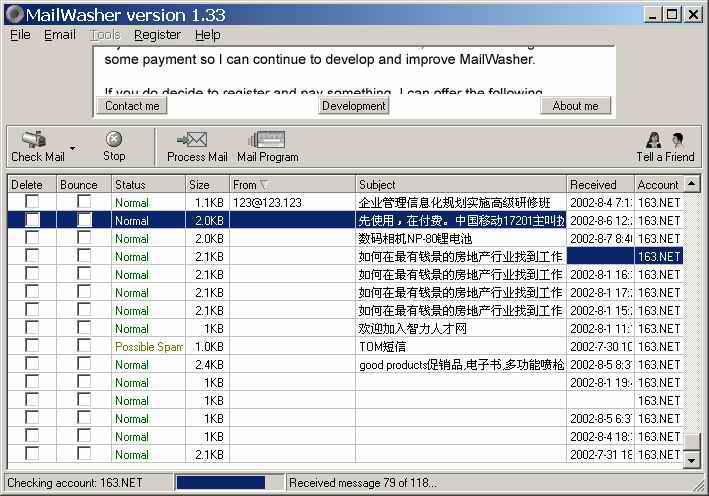Click the Development button
The image size is (709, 496).
point(354,106)
